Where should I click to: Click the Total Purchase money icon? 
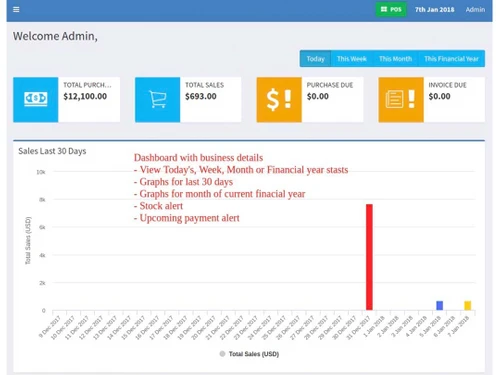point(36,99)
